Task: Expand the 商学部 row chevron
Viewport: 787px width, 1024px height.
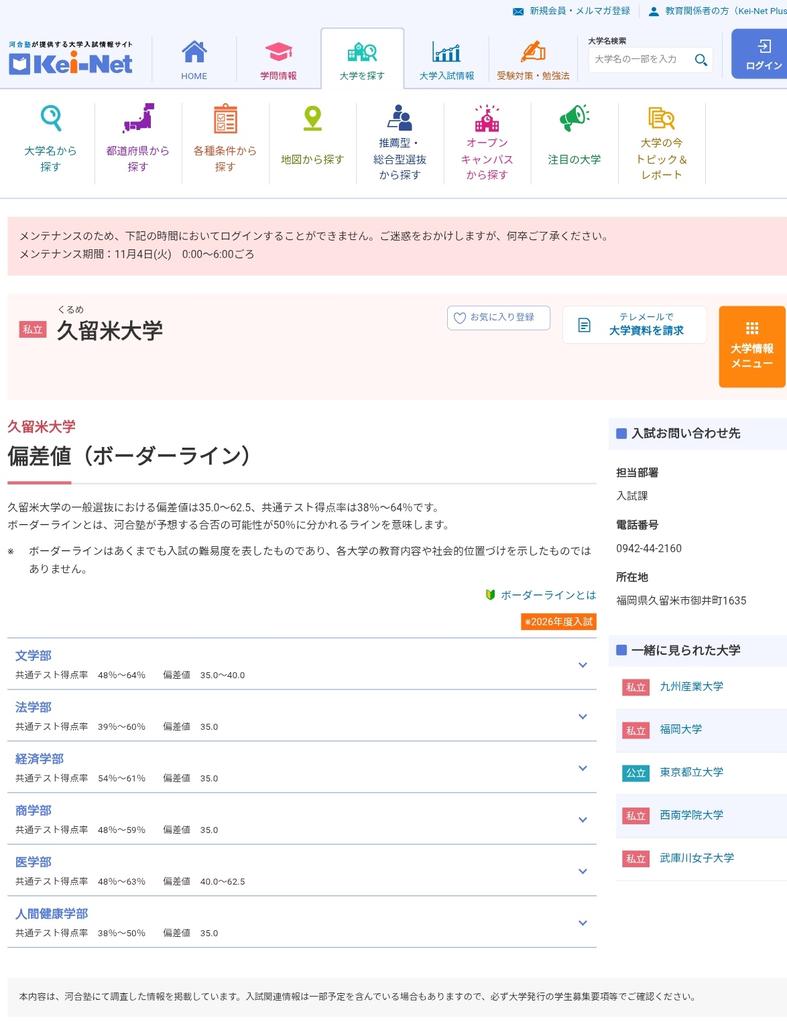Action: point(583,820)
